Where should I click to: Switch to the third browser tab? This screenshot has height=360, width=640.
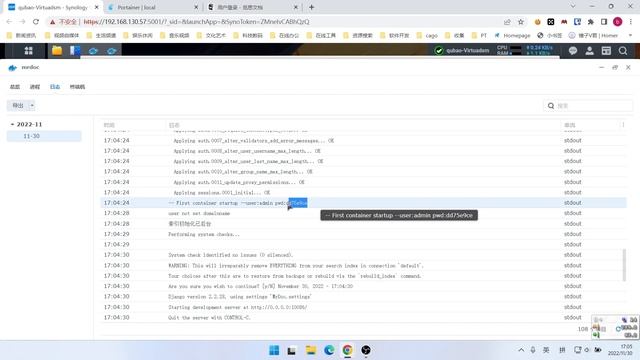[x=252, y=7]
